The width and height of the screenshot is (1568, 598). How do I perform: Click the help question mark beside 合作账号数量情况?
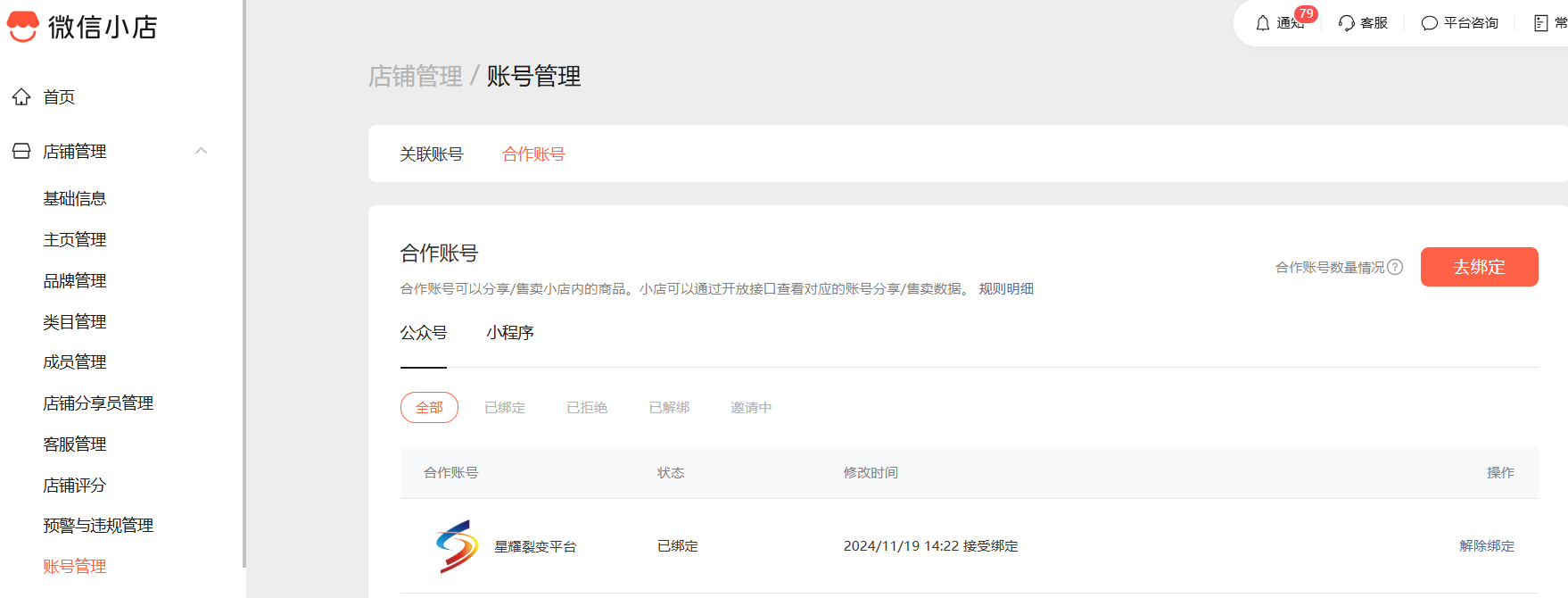[1396, 267]
